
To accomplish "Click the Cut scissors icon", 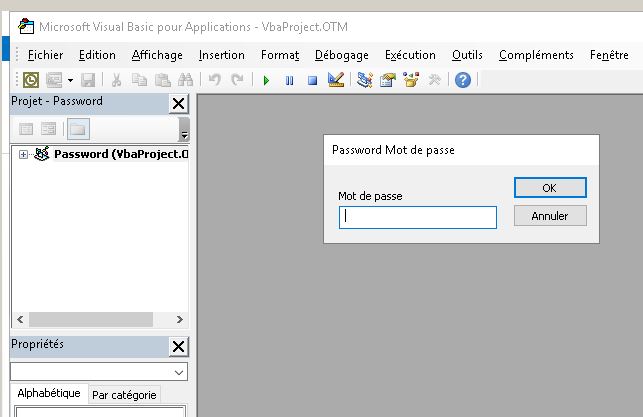I will (x=116, y=80).
